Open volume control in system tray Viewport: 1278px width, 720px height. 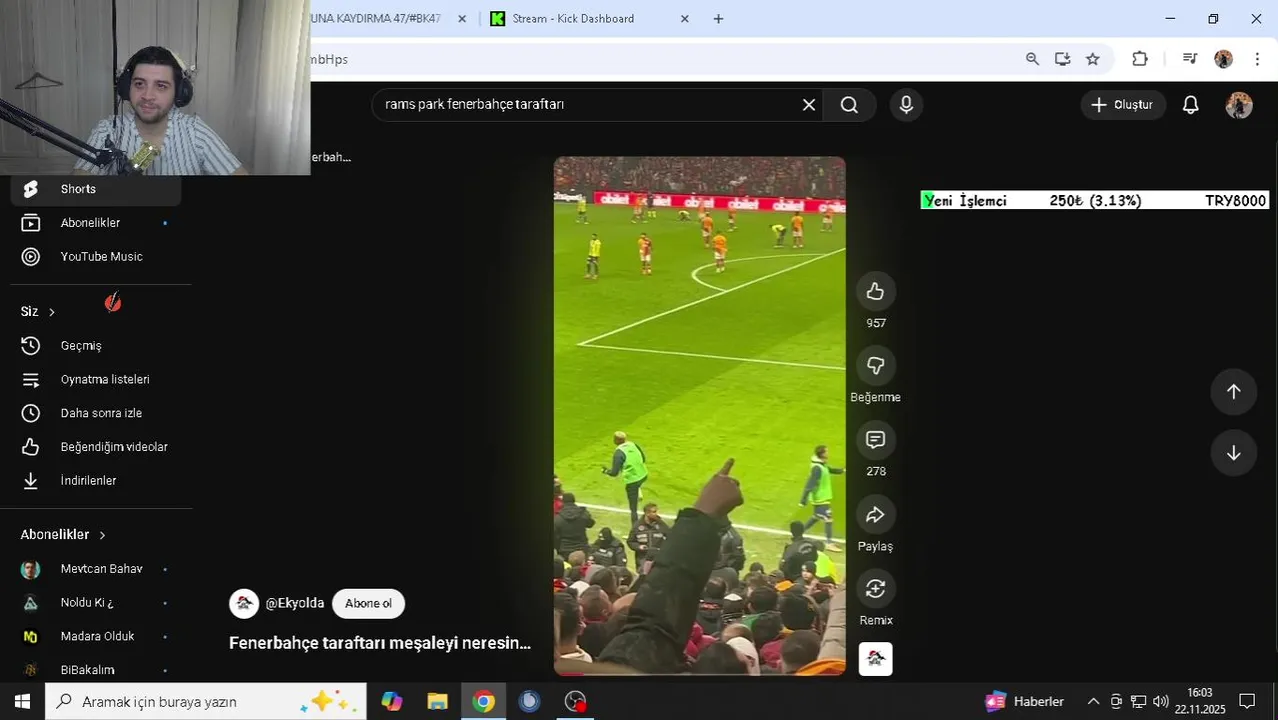pyautogui.click(x=1160, y=701)
